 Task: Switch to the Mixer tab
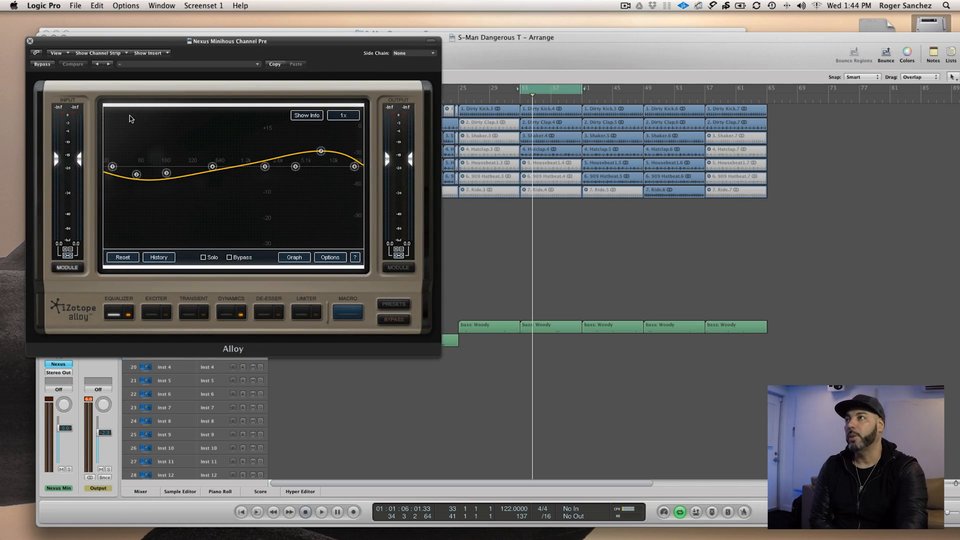(140, 492)
